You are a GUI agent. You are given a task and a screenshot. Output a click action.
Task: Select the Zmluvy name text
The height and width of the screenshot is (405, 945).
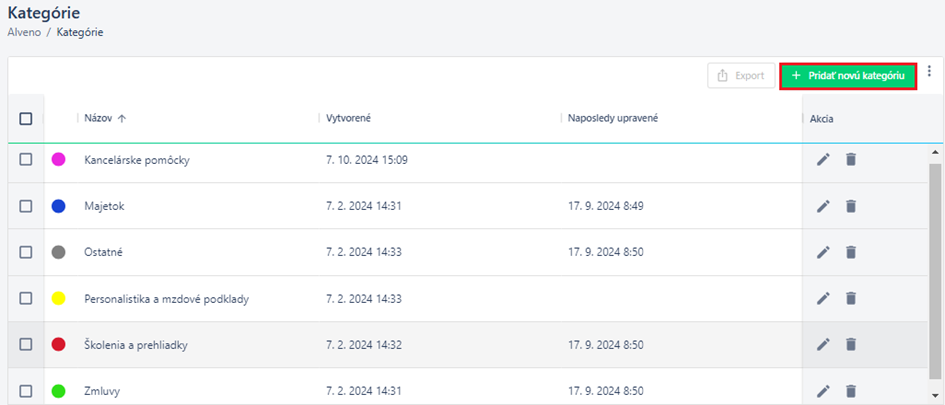pyautogui.click(x=102, y=391)
